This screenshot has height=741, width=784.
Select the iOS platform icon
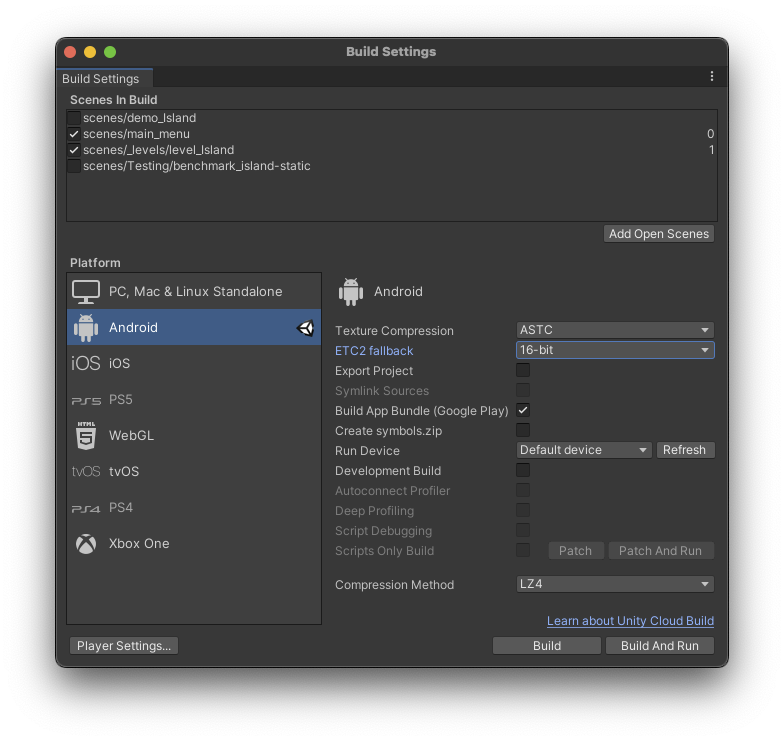pos(86,363)
